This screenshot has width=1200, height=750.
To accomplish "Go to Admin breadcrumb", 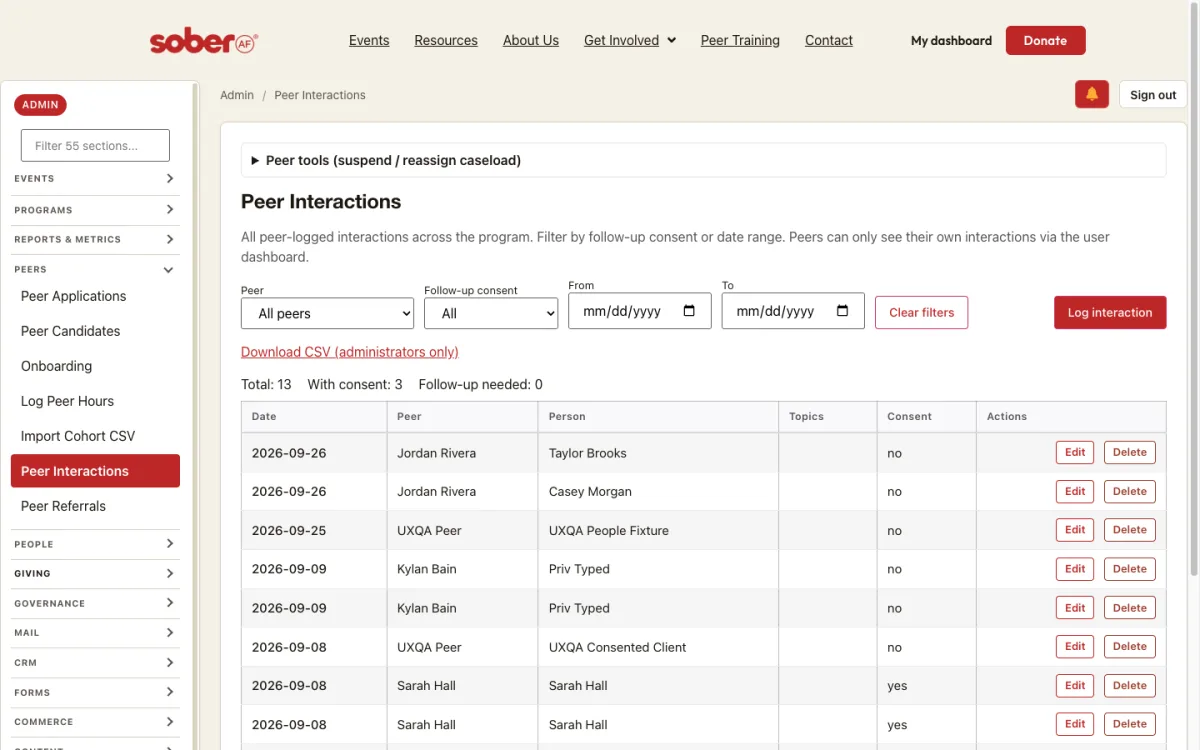I will click(237, 95).
